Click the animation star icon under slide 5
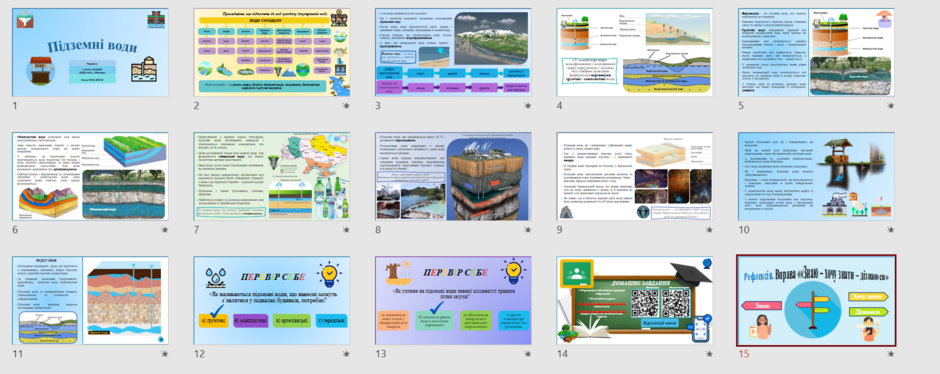Image resolution: width=940 pixels, height=374 pixels. [890, 105]
